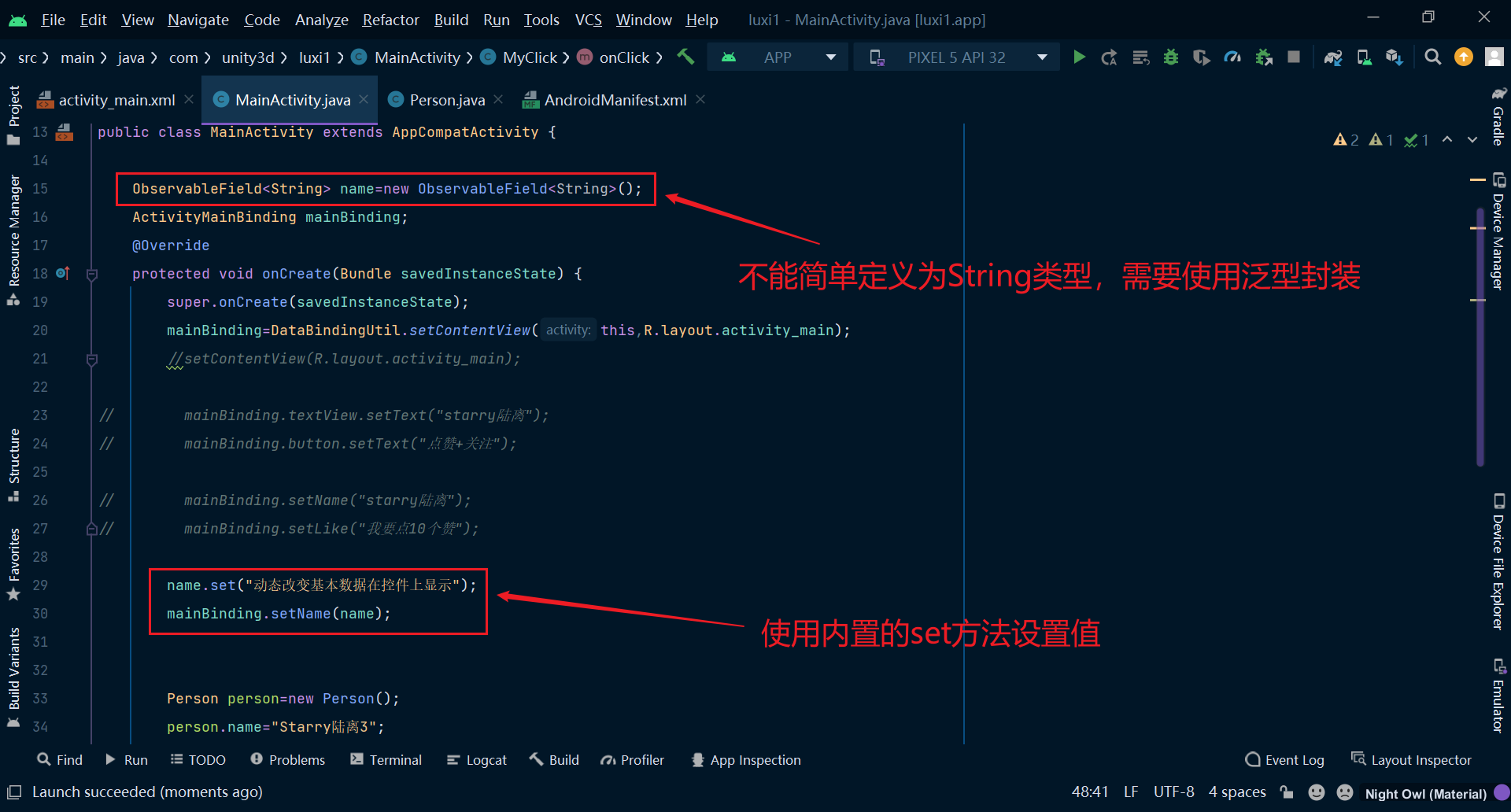
Task: Open the Layout Inspector panel
Action: pyautogui.click(x=1411, y=759)
